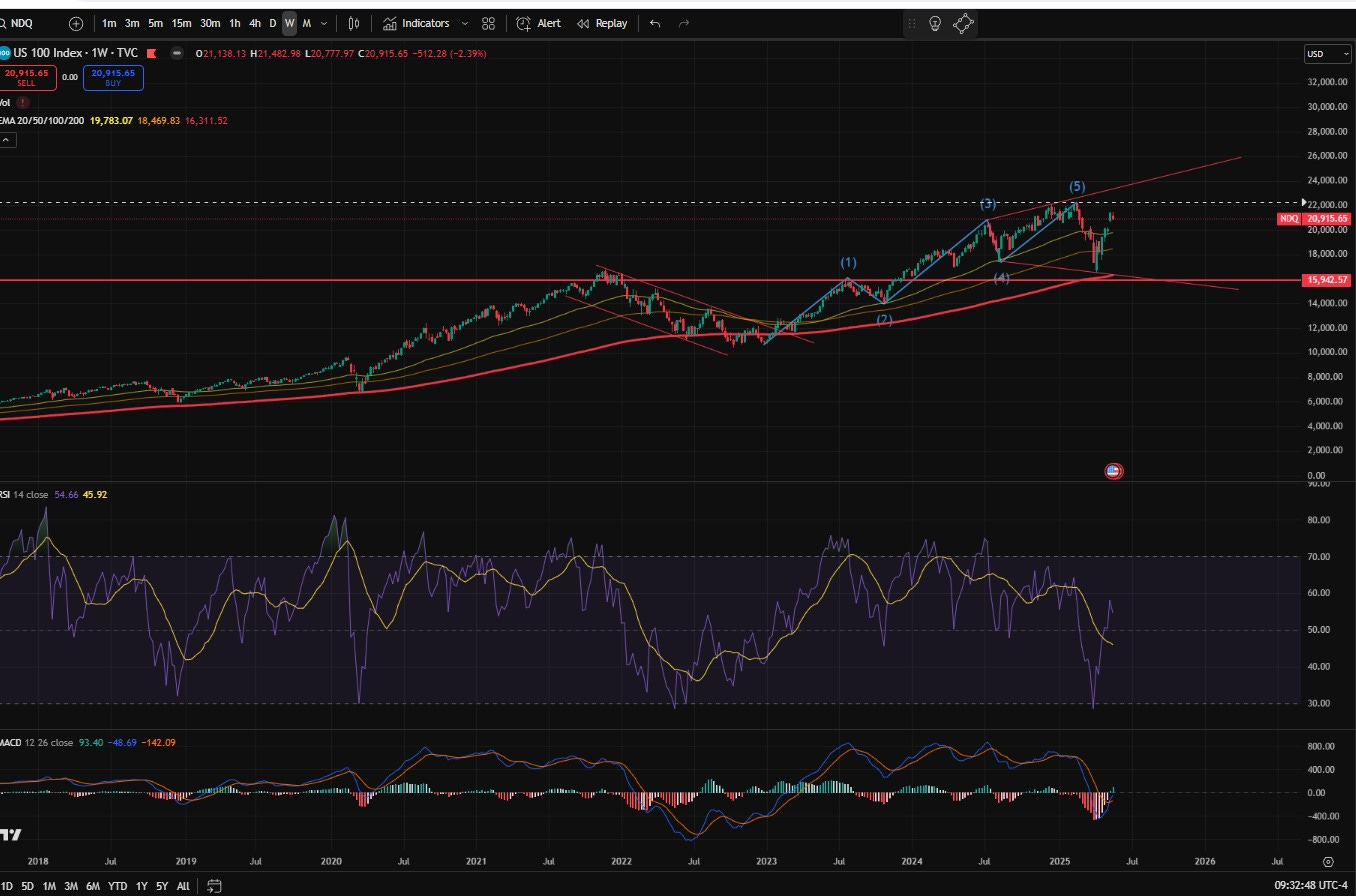
Task: Click the red flag next to symbol name
Action: click(x=151, y=53)
